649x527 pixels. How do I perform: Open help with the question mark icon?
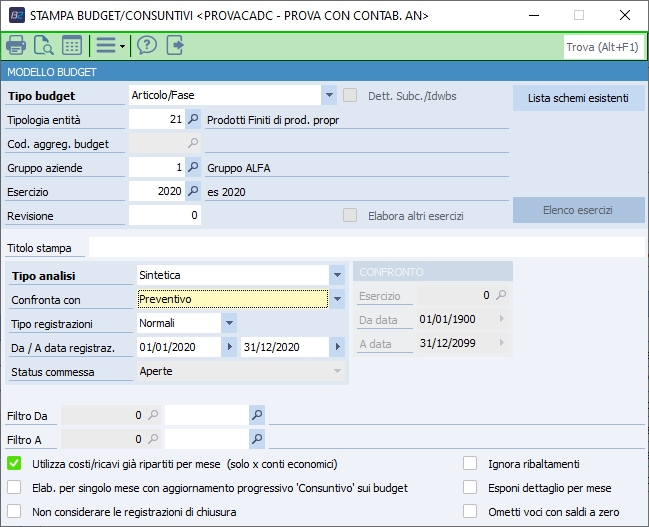click(147, 45)
